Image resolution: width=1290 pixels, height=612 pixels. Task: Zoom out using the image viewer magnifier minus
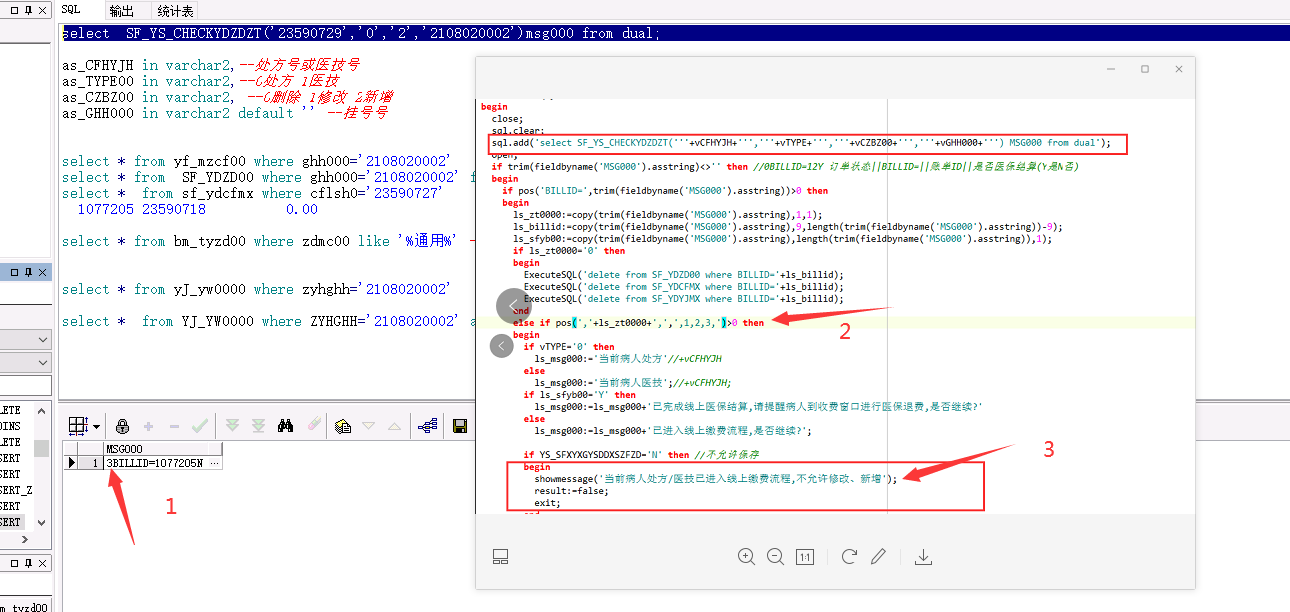point(775,556)
